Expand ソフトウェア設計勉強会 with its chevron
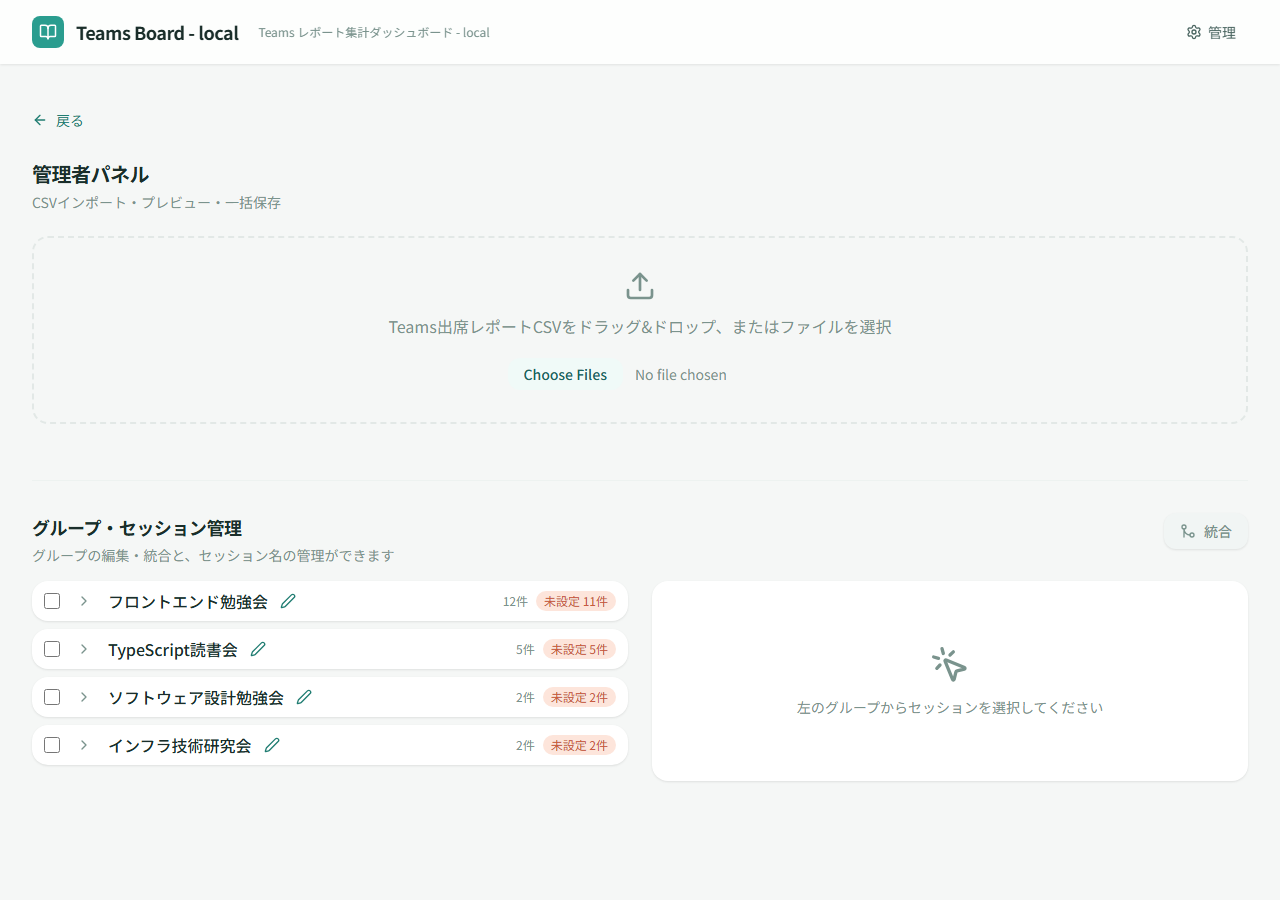The image size is (1280, 900). [x=83, y=697]
